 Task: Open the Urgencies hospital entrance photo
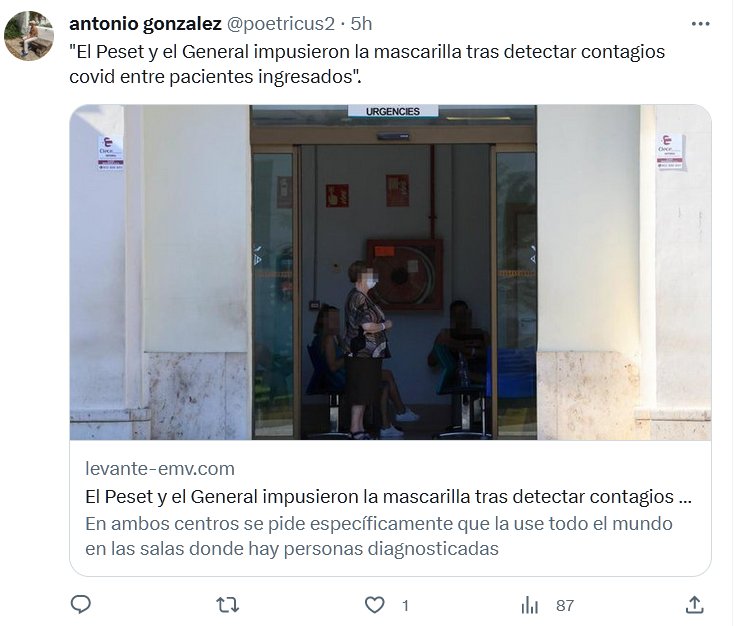tap(390, 273)
